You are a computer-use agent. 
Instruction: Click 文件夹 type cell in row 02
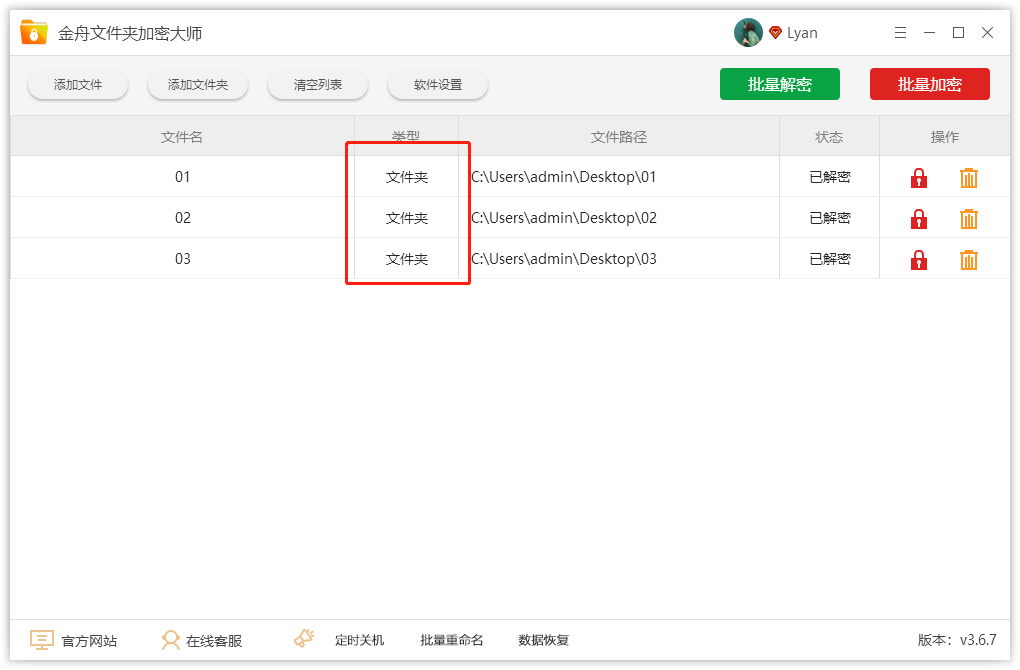pyautogui.click(x=407, y=218)
